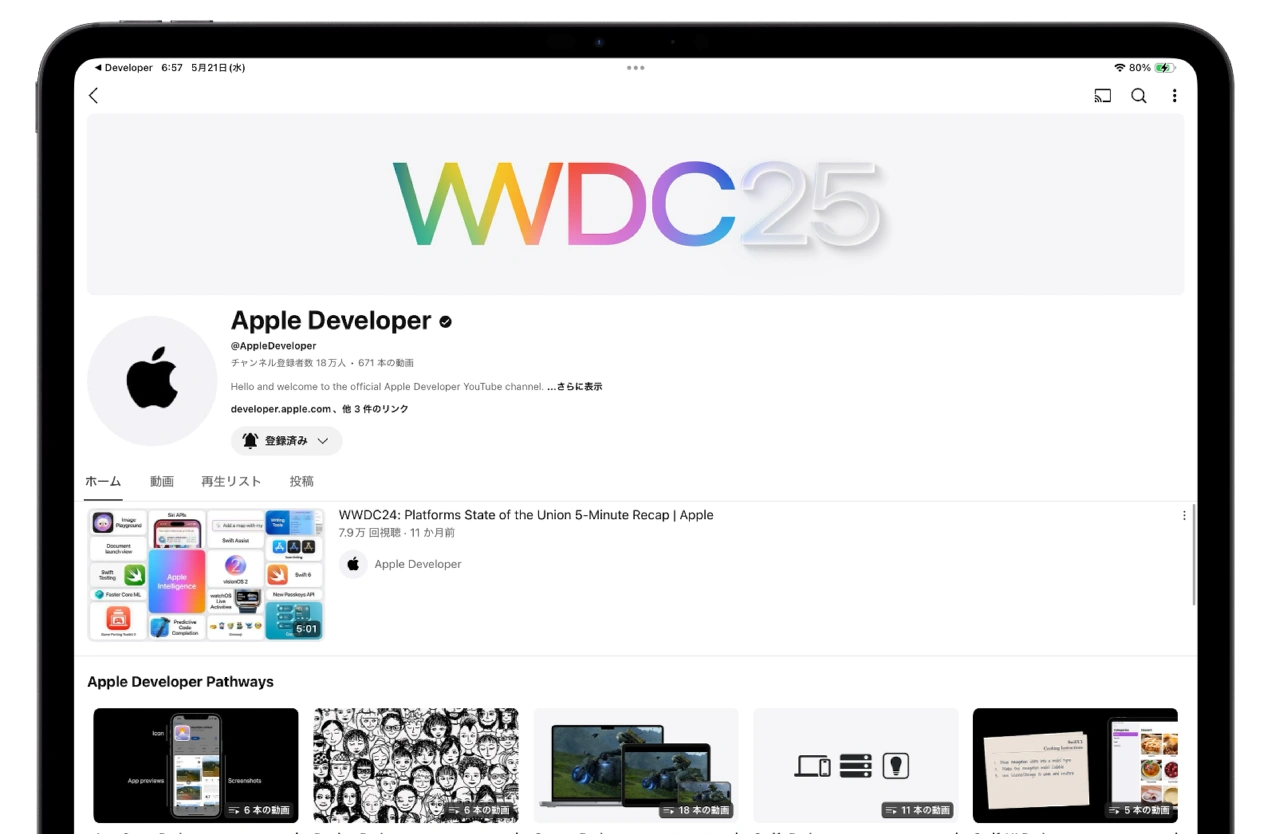
Task: Switch to the 動画 tab
Action: 162,481
